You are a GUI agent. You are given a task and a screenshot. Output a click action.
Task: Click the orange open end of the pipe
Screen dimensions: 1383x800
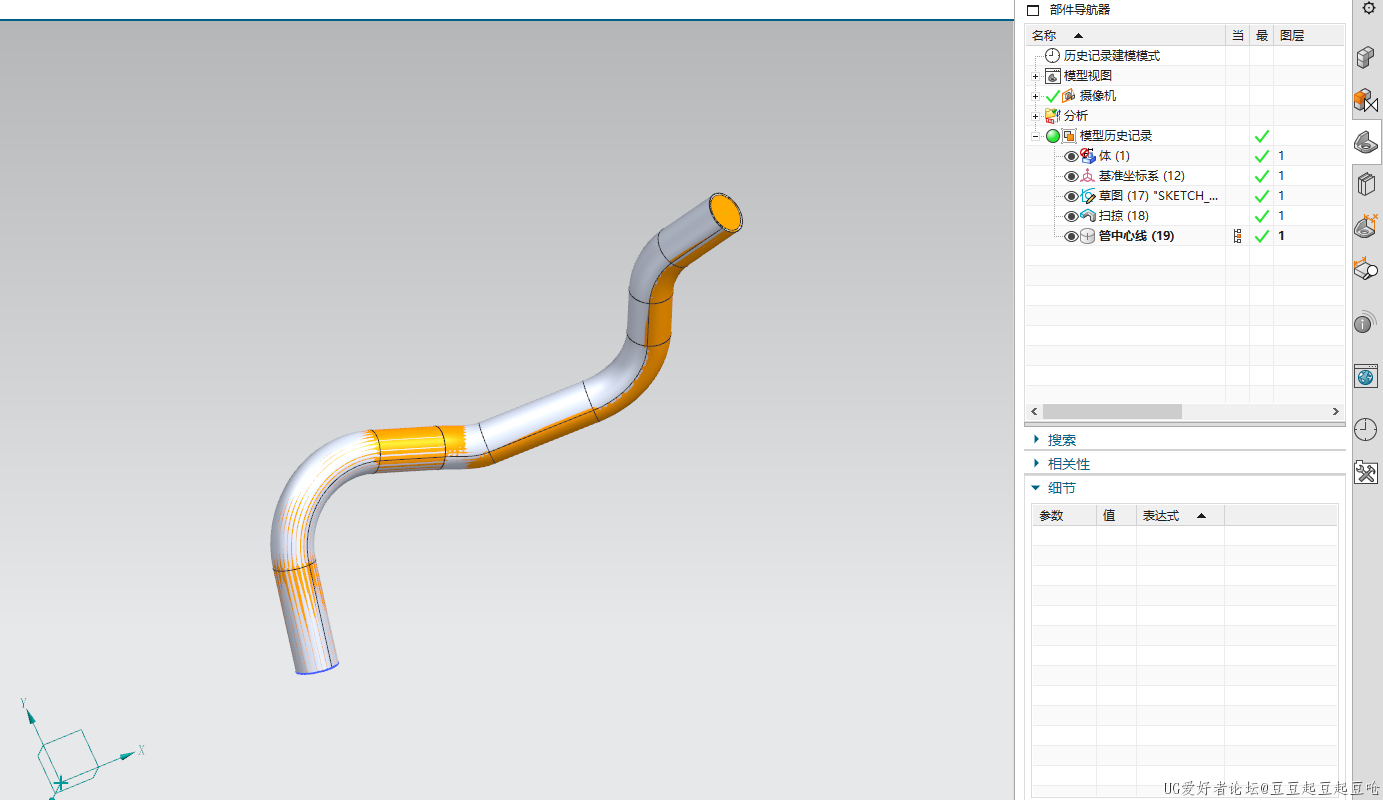[x=725, y=213]
